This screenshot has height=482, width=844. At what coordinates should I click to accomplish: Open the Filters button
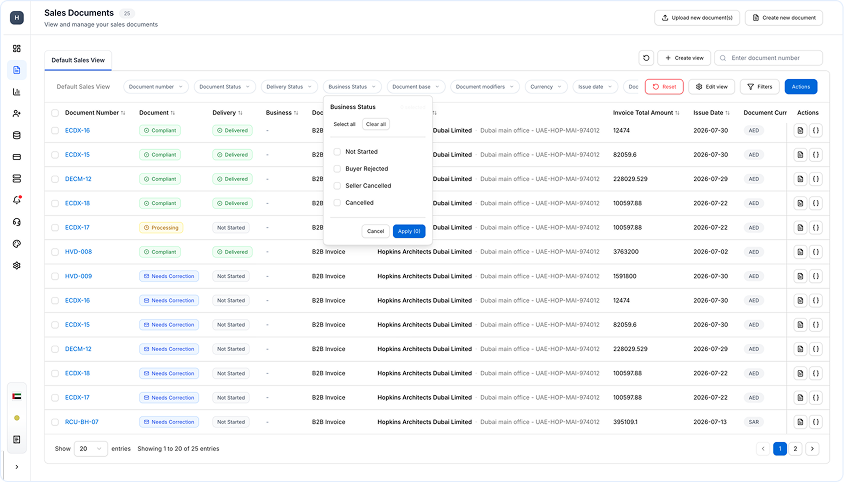point(759,87)
